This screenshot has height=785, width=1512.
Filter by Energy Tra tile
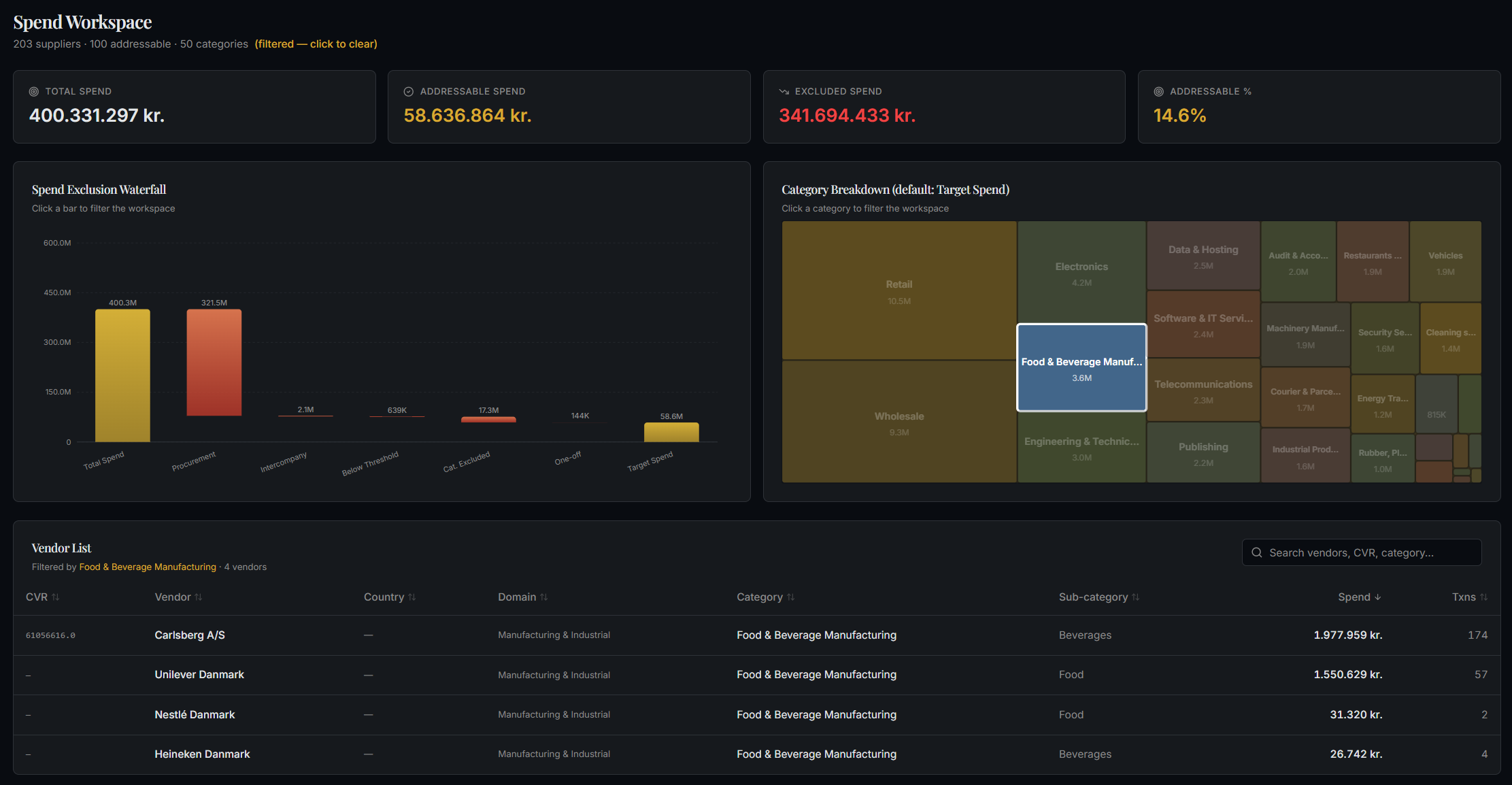coord(1383,405)
